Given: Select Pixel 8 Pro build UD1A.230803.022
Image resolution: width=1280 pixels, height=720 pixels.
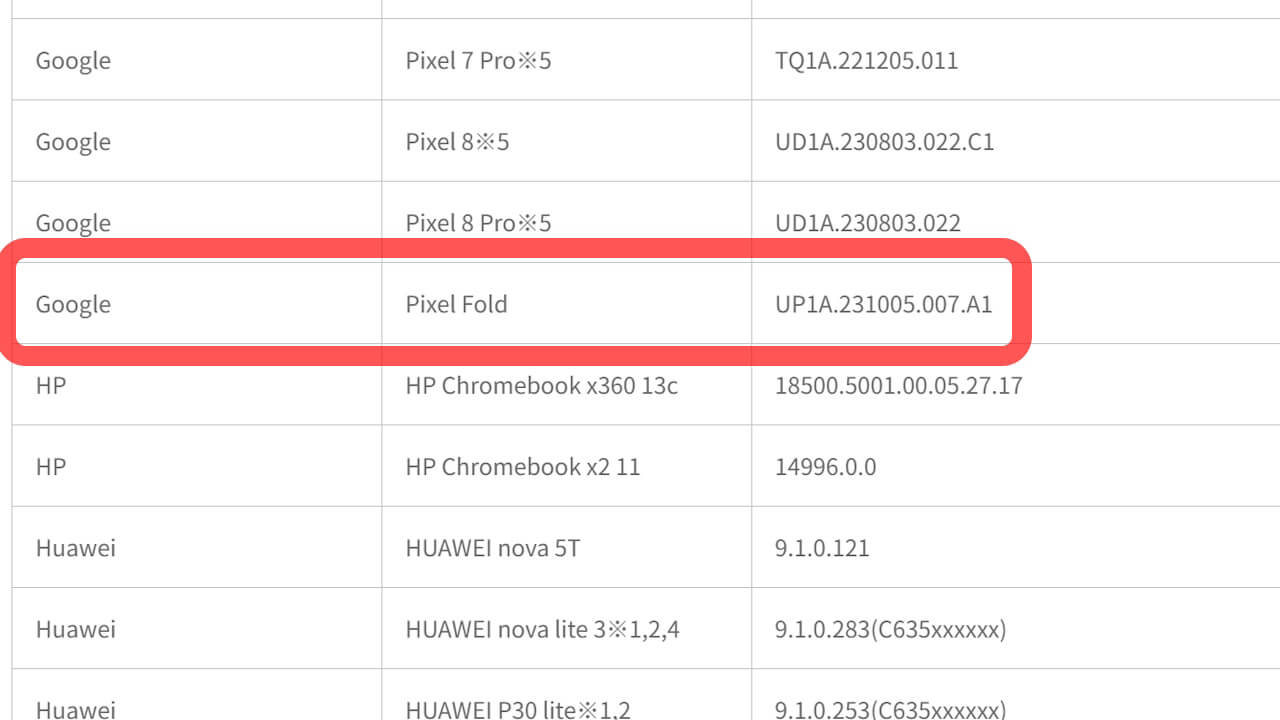Looking at the screenshot, I should [867, 223].
